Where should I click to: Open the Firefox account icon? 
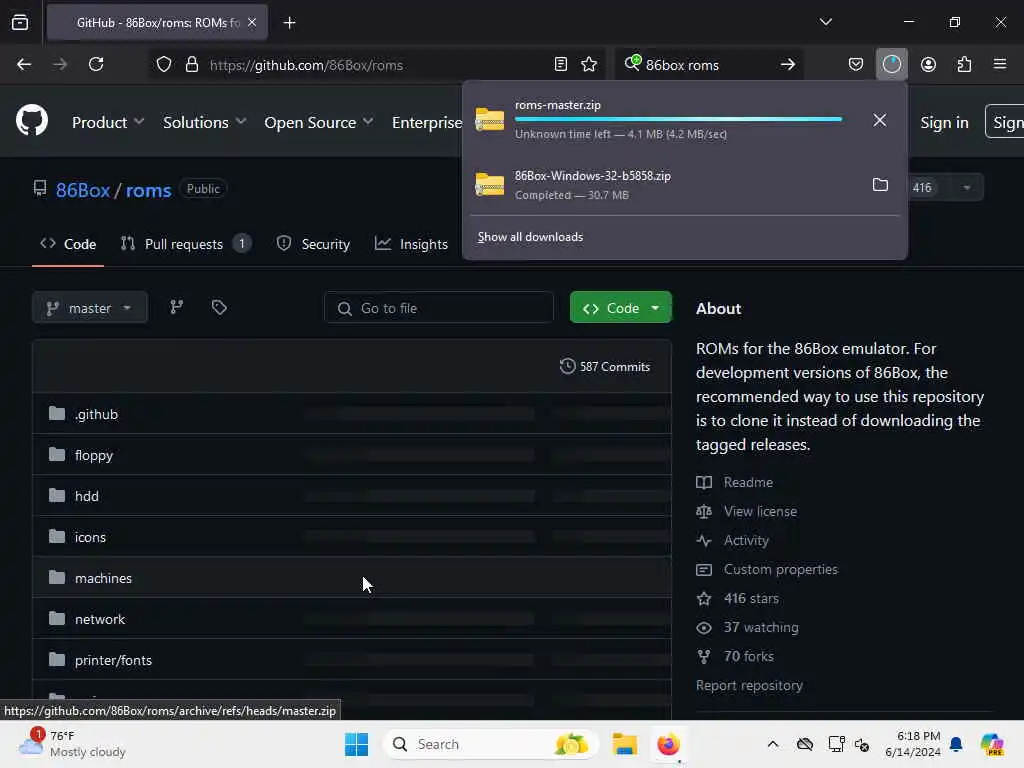click(928, 64)
